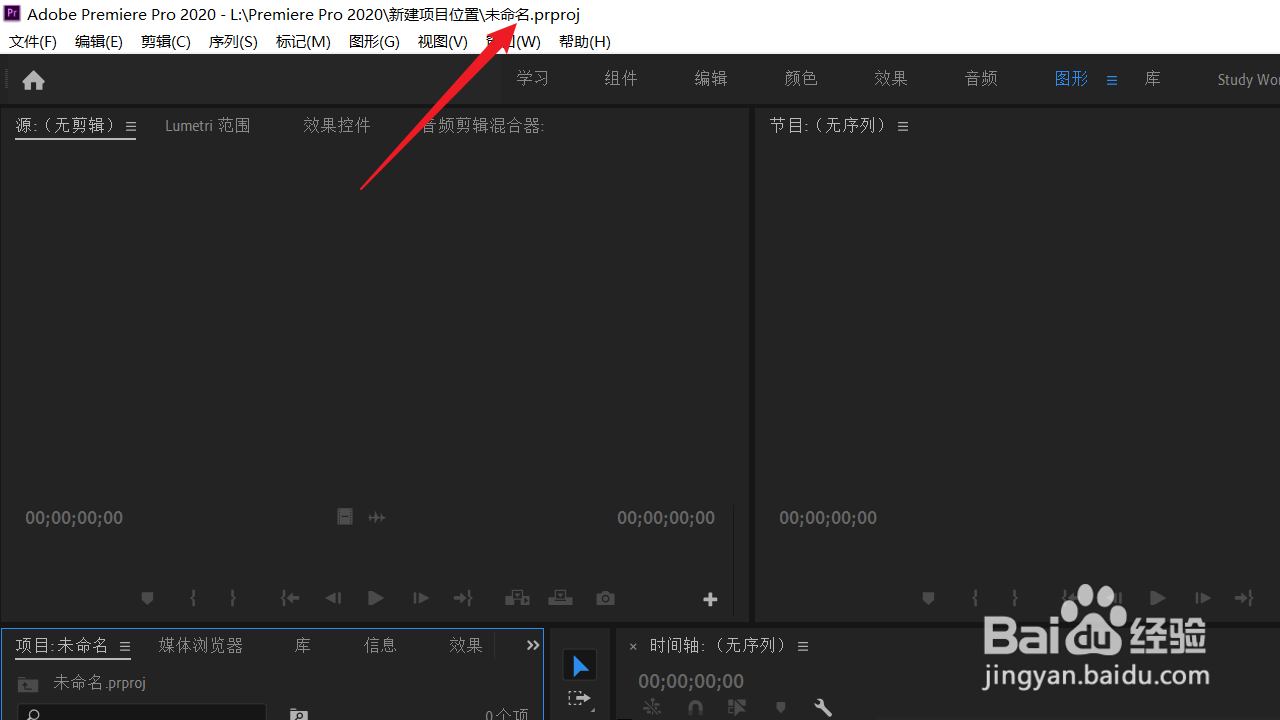1280x720 pixels.
Task: Click the Insert edit button
Action: (x=517, y=598)
